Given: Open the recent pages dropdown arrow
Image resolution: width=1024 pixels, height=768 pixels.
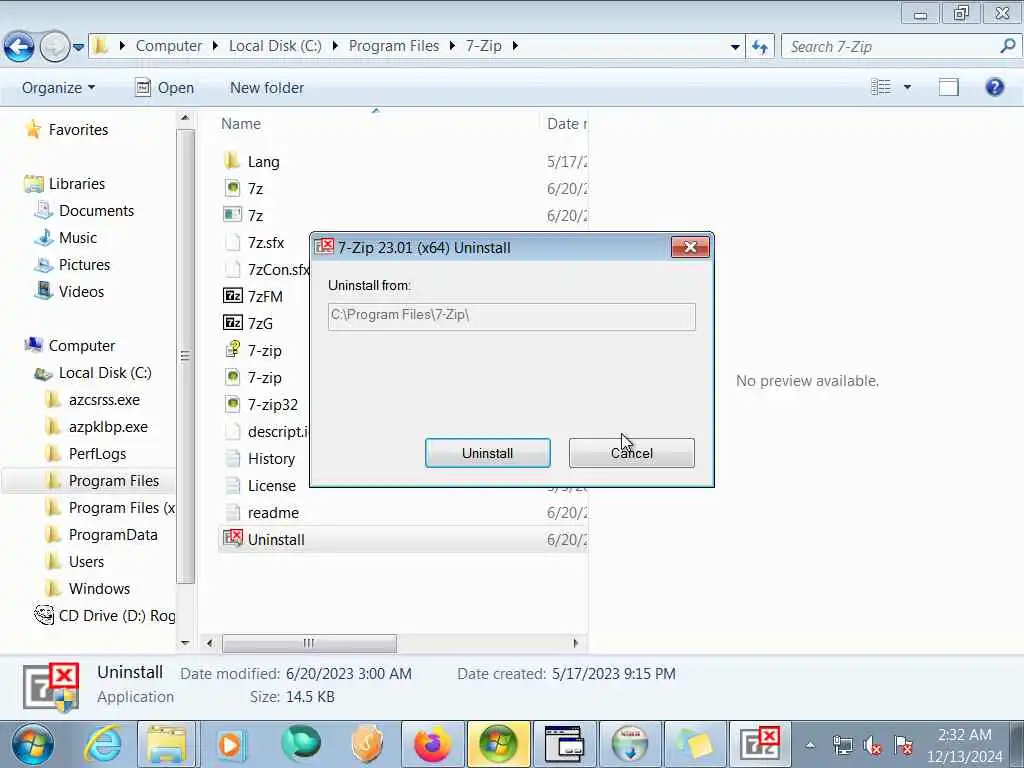Looking at the screenshot, I should pos(78,47).
